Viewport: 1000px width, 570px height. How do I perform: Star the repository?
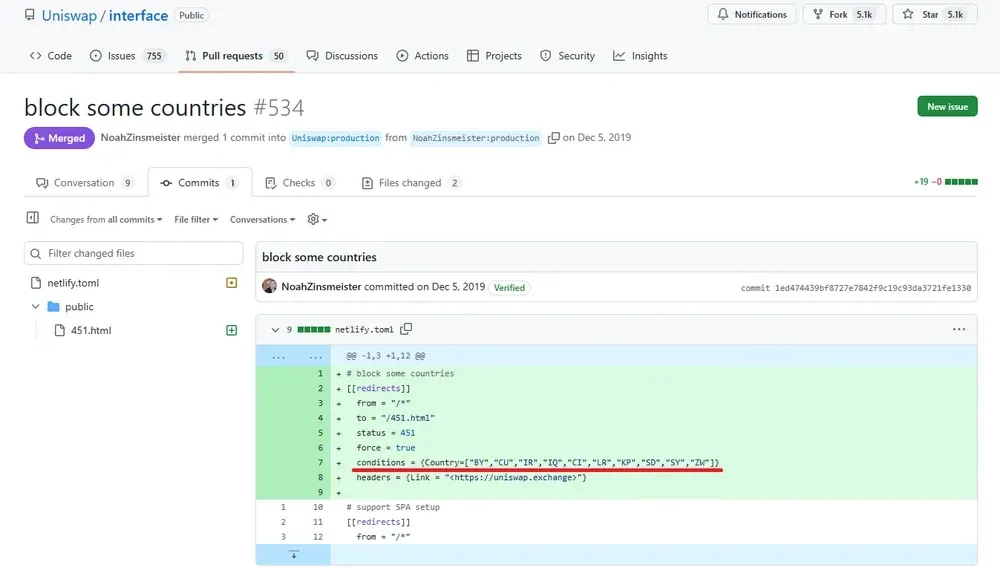pyautogui.click(x=935, y=14)
